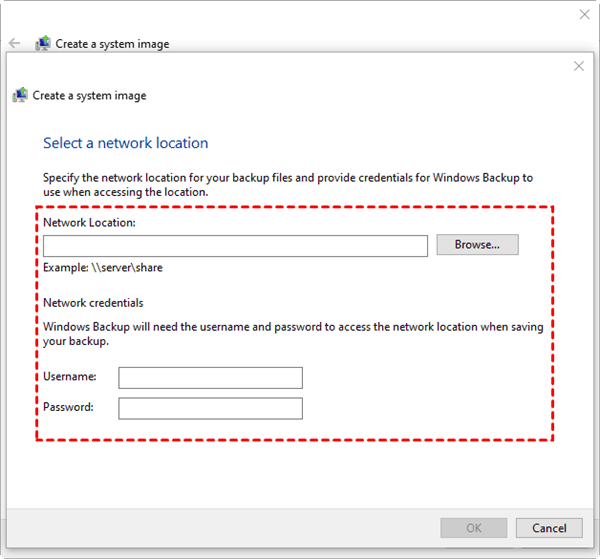Click the inner dialog's "Create a system image" title
This screenshot has width=600, height=559.
coord(89,96)
